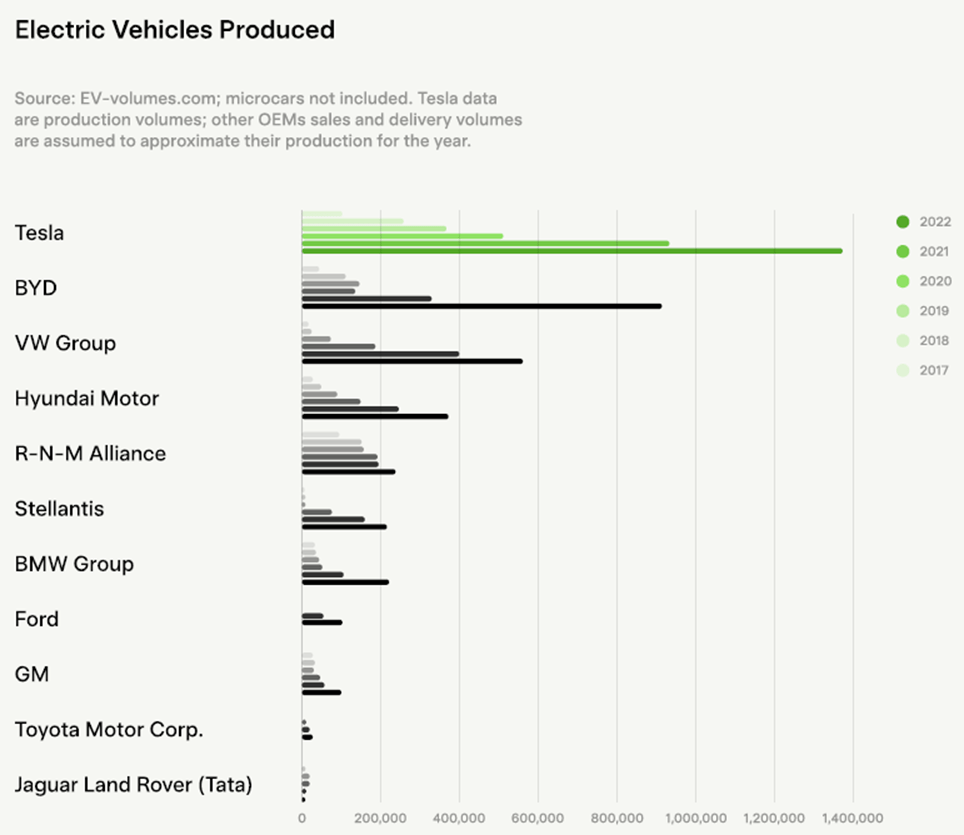Click the 2017 legend label
This screenshot has height=835, width=964.
[935, 370]
